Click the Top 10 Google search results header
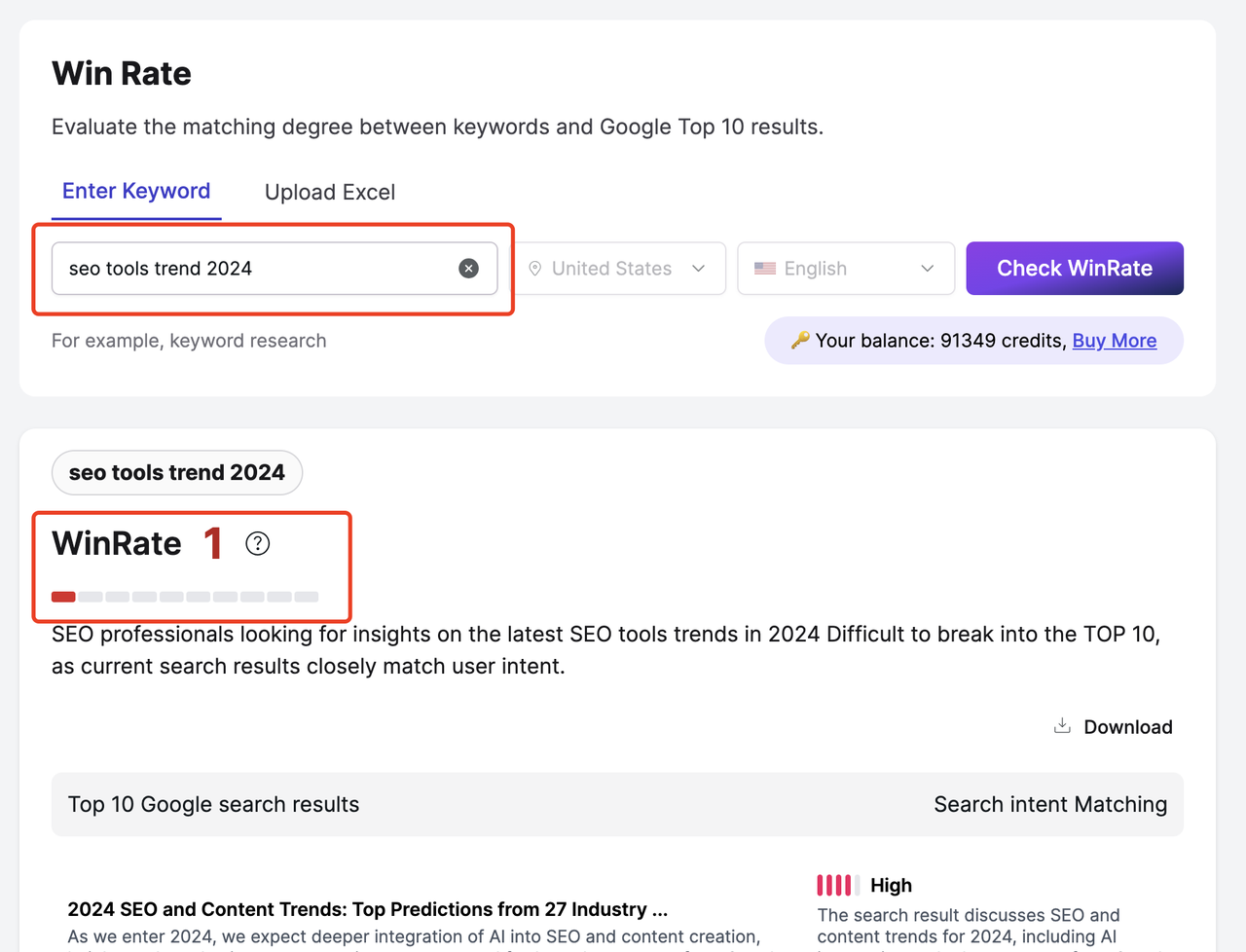The image size is (1246, 952). click(213, 804)
